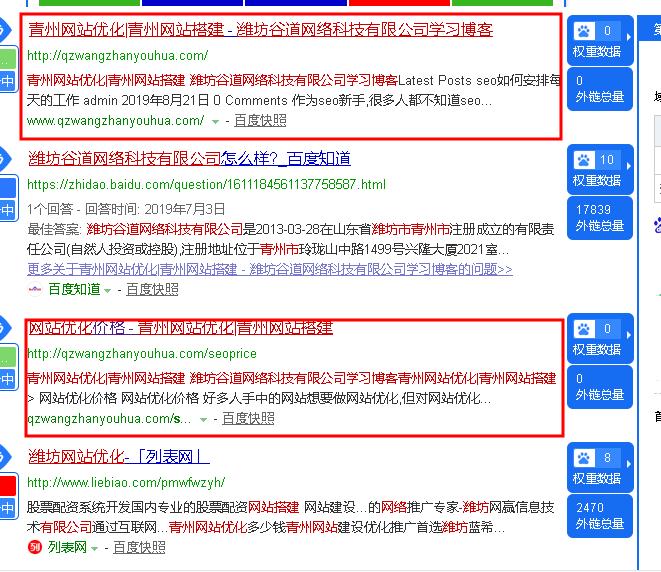The image size is (661, 572).
Task: Click paw icon with weight 0 on first result
Action: pos(584,31)
